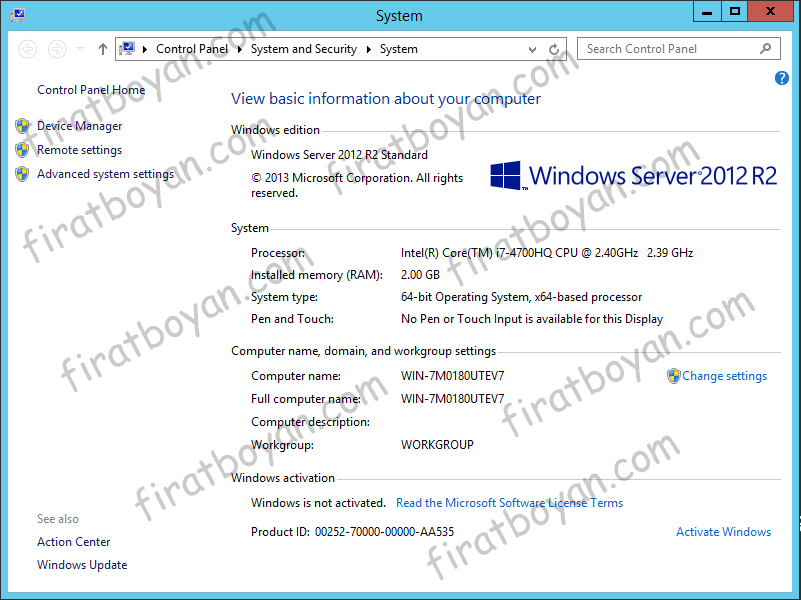Click the shield icon beside Change settings
This screenshot has width=801, height=600.
point(674,376)
